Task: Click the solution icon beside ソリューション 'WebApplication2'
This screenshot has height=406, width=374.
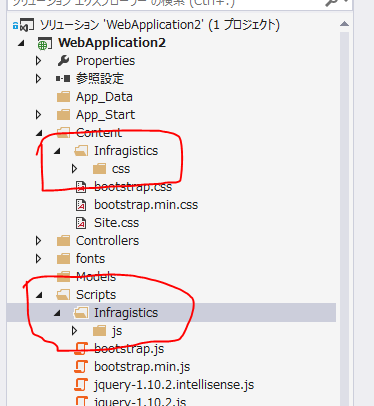Action: click(24, 25)
